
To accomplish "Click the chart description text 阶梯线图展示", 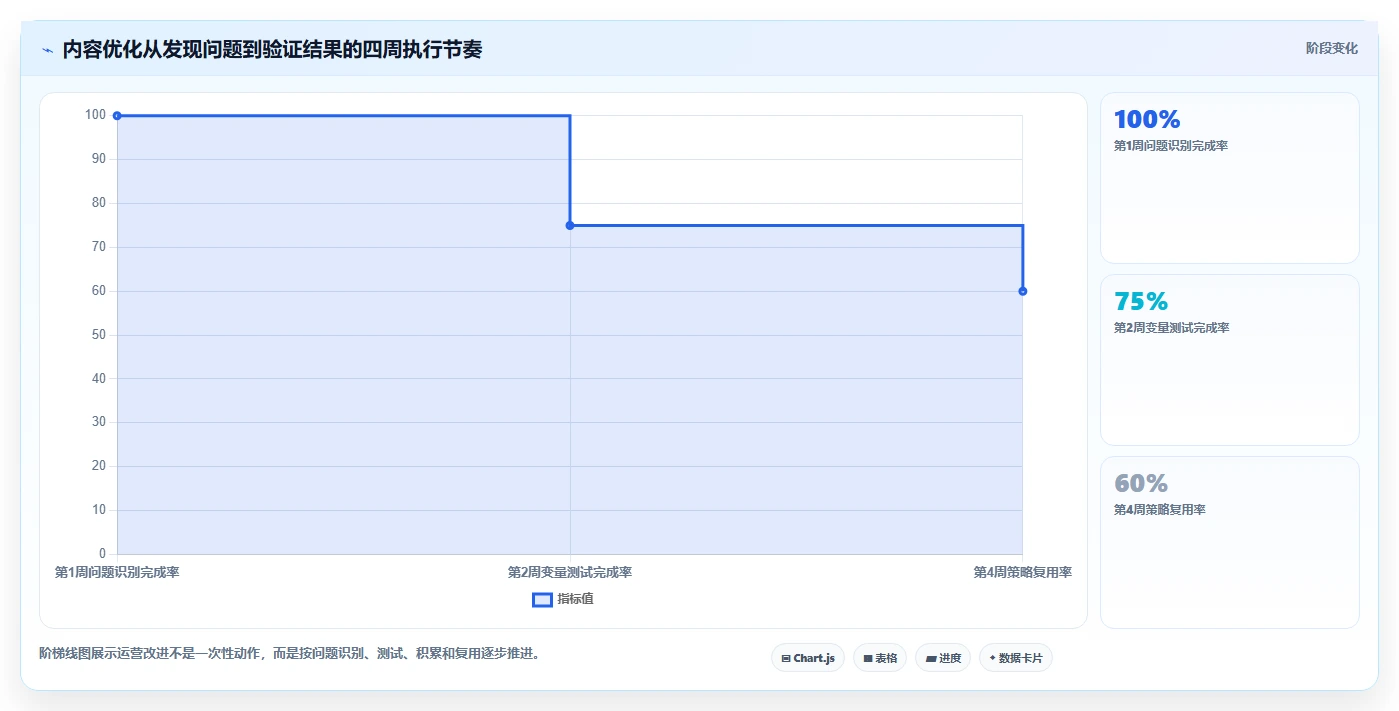I will click(290, 653).
